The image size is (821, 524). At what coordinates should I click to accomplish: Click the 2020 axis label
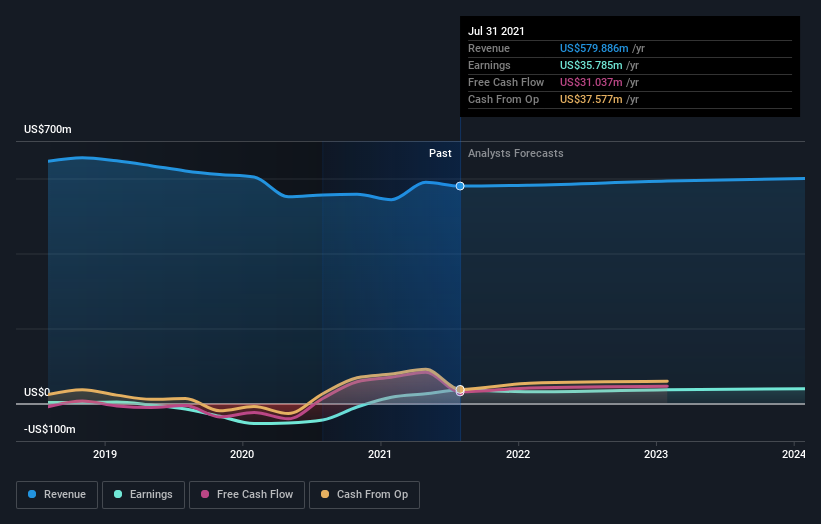coord(242,454)
